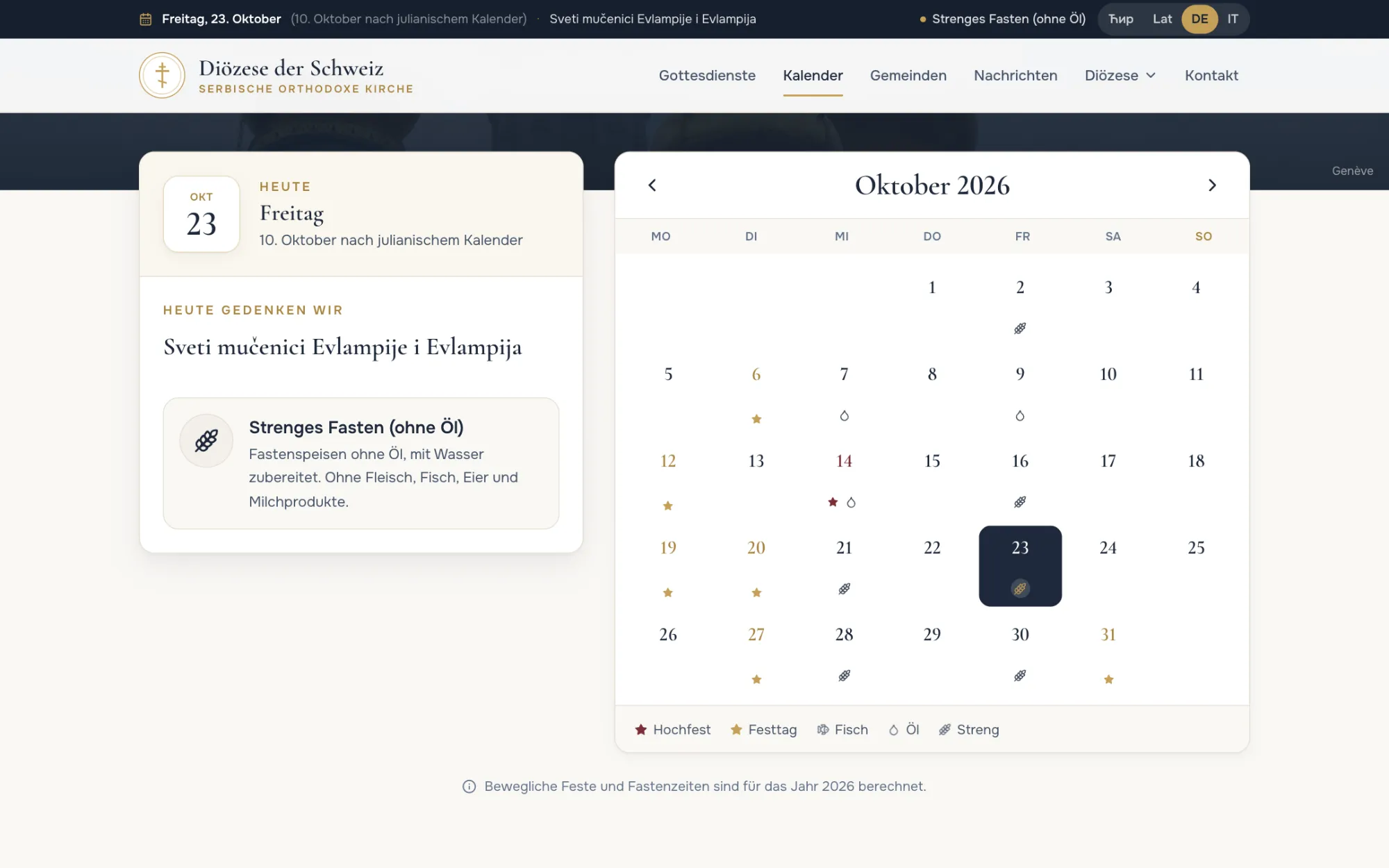Click gold star under October 12
This screenshot has width=1389, height=868.
[x=668, y=506]
